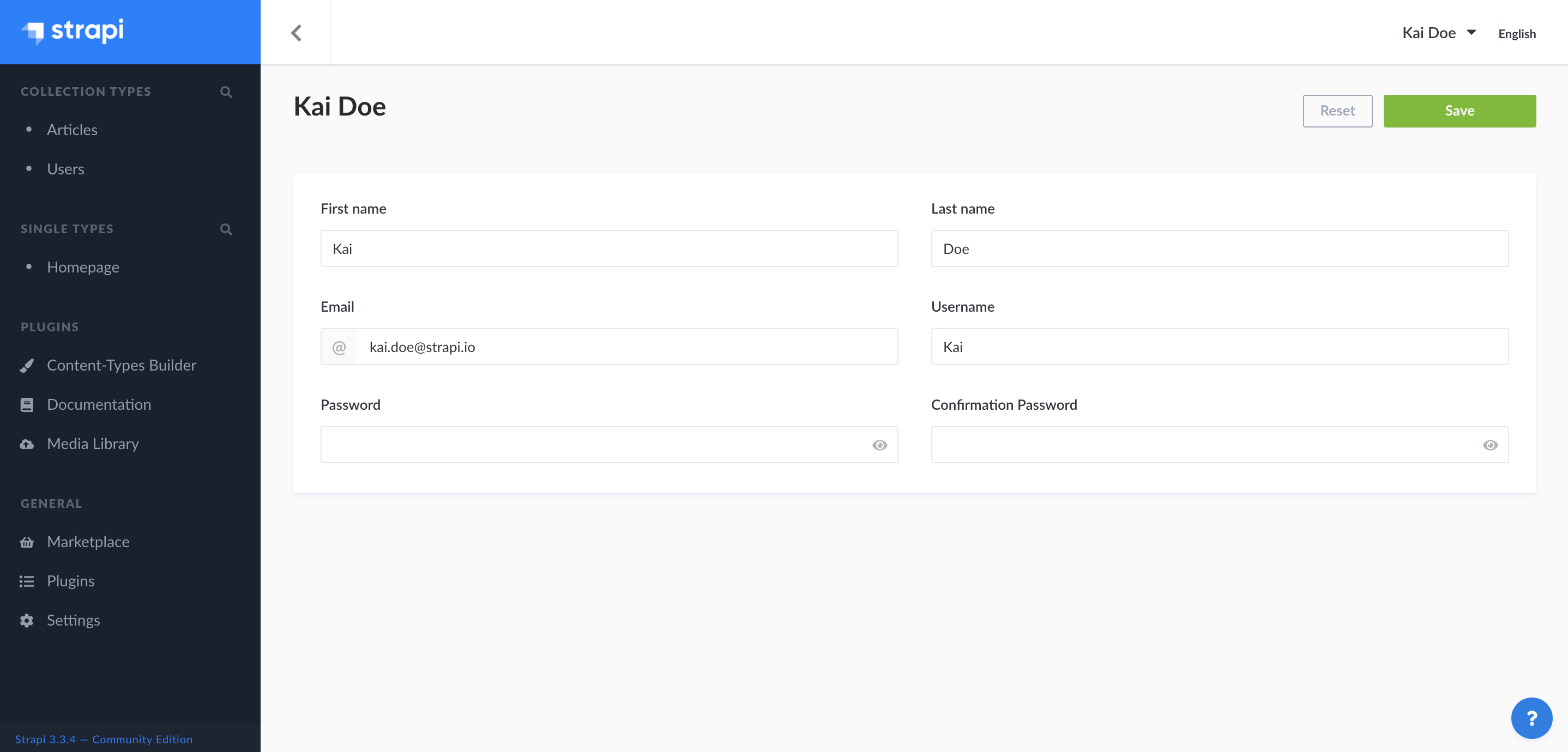Open the Marketplace
The width and height of the screenshot is (1568, 752).
pyautogui.click(x=88, y=542)
